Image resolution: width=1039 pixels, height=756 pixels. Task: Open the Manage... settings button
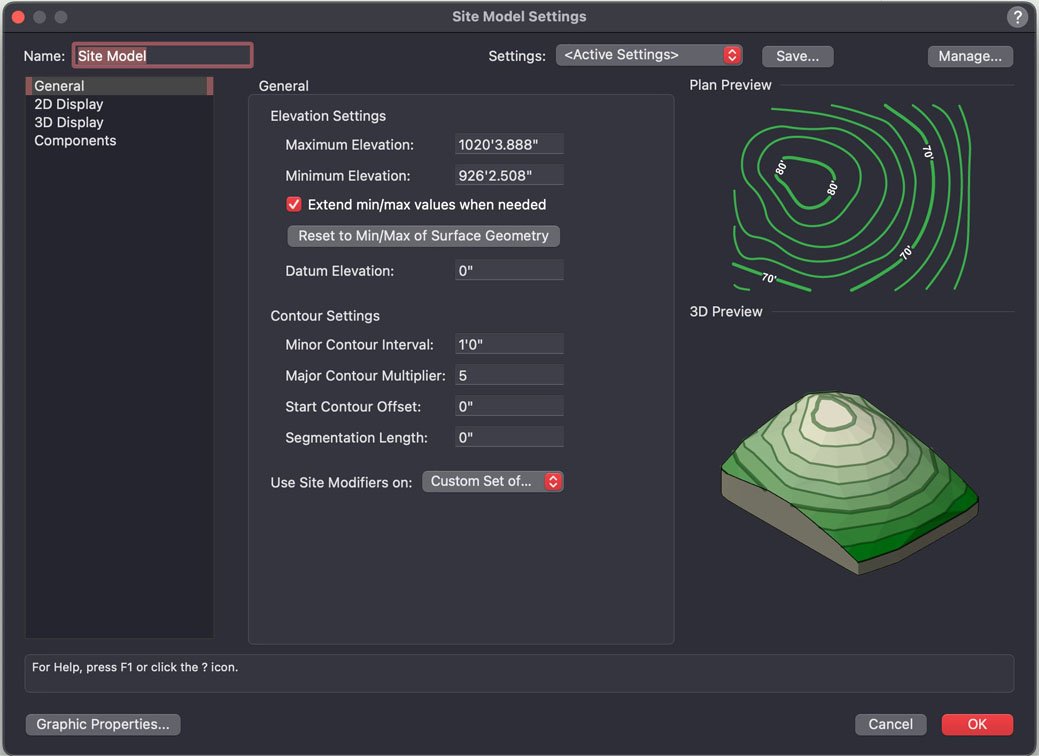(969, 57)
